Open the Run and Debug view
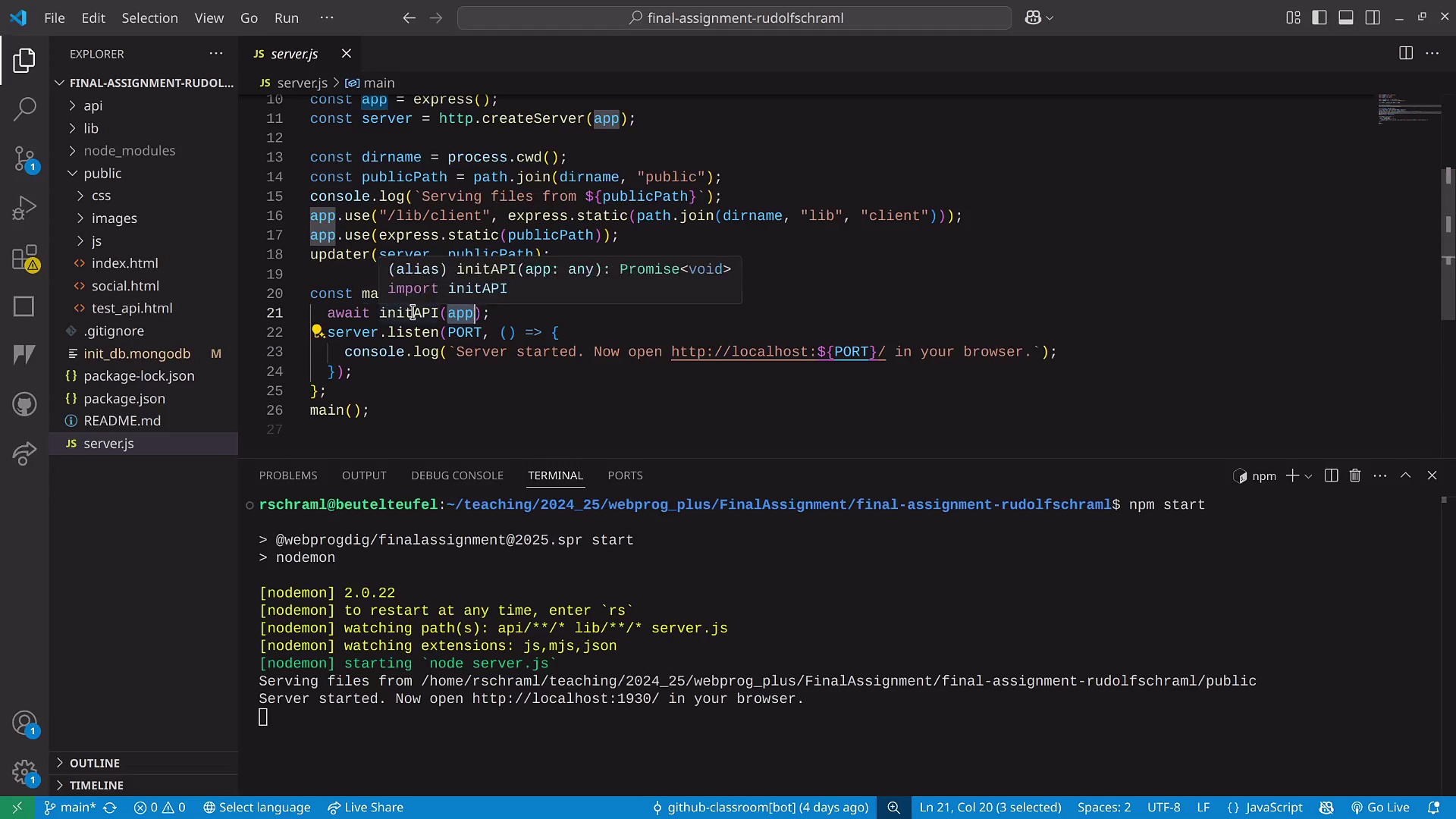This screenshot has height=819, width=1456. point(24,208)
